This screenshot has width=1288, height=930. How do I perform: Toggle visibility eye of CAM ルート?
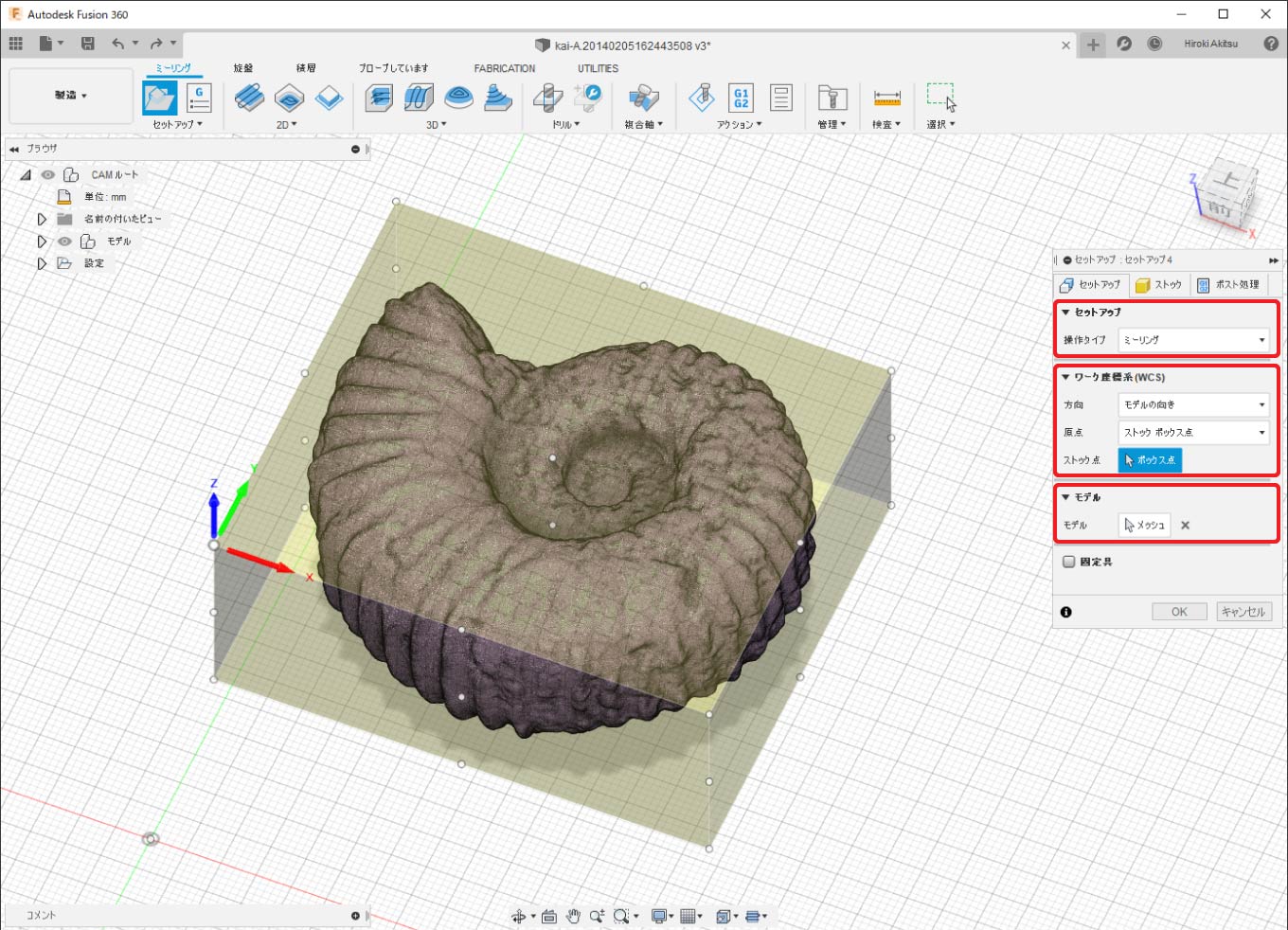point(47,175)
